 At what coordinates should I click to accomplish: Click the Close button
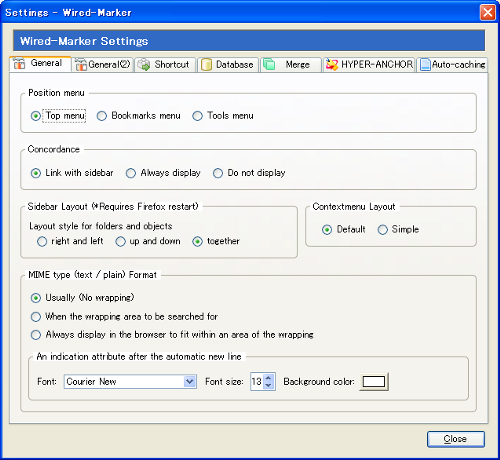456,439
